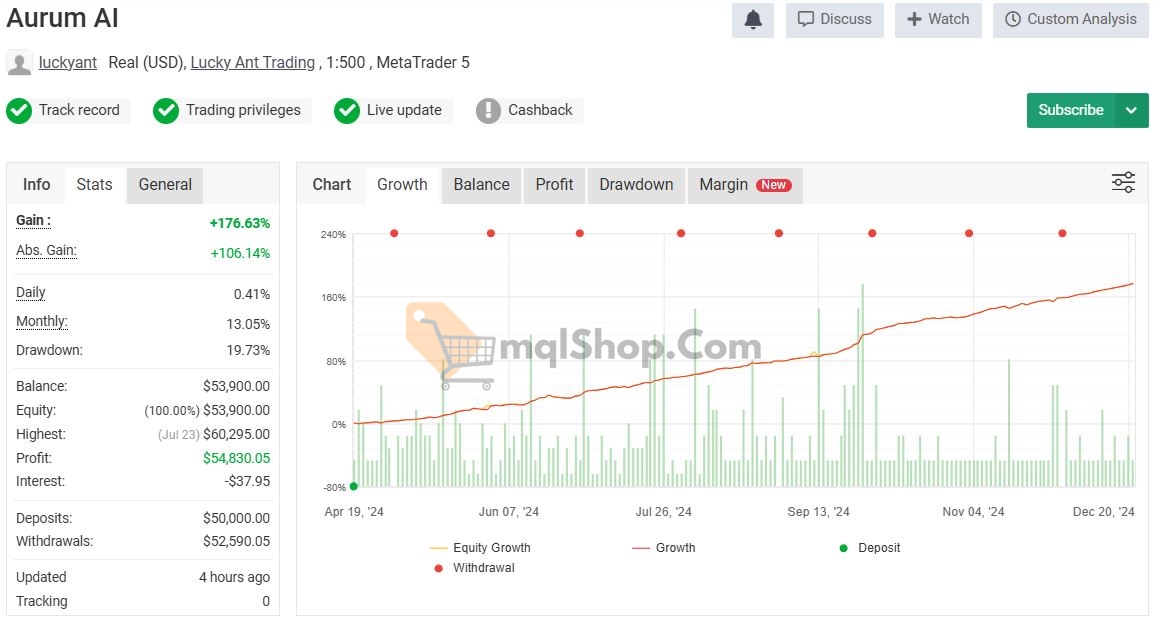Click the bell notification icon
The image size is (1160, 627).
point(753,20)
